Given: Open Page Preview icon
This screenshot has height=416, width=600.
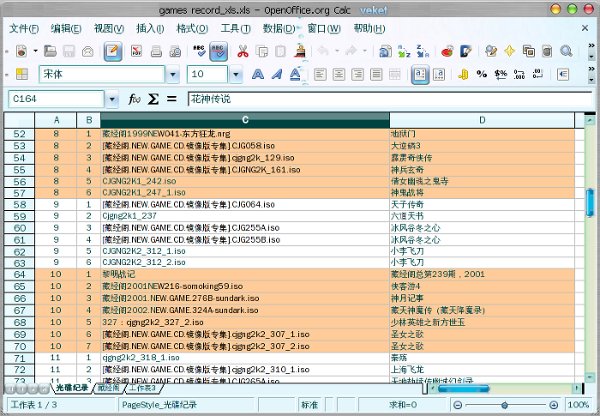Looking at the screenshot, I should [175, 51].
